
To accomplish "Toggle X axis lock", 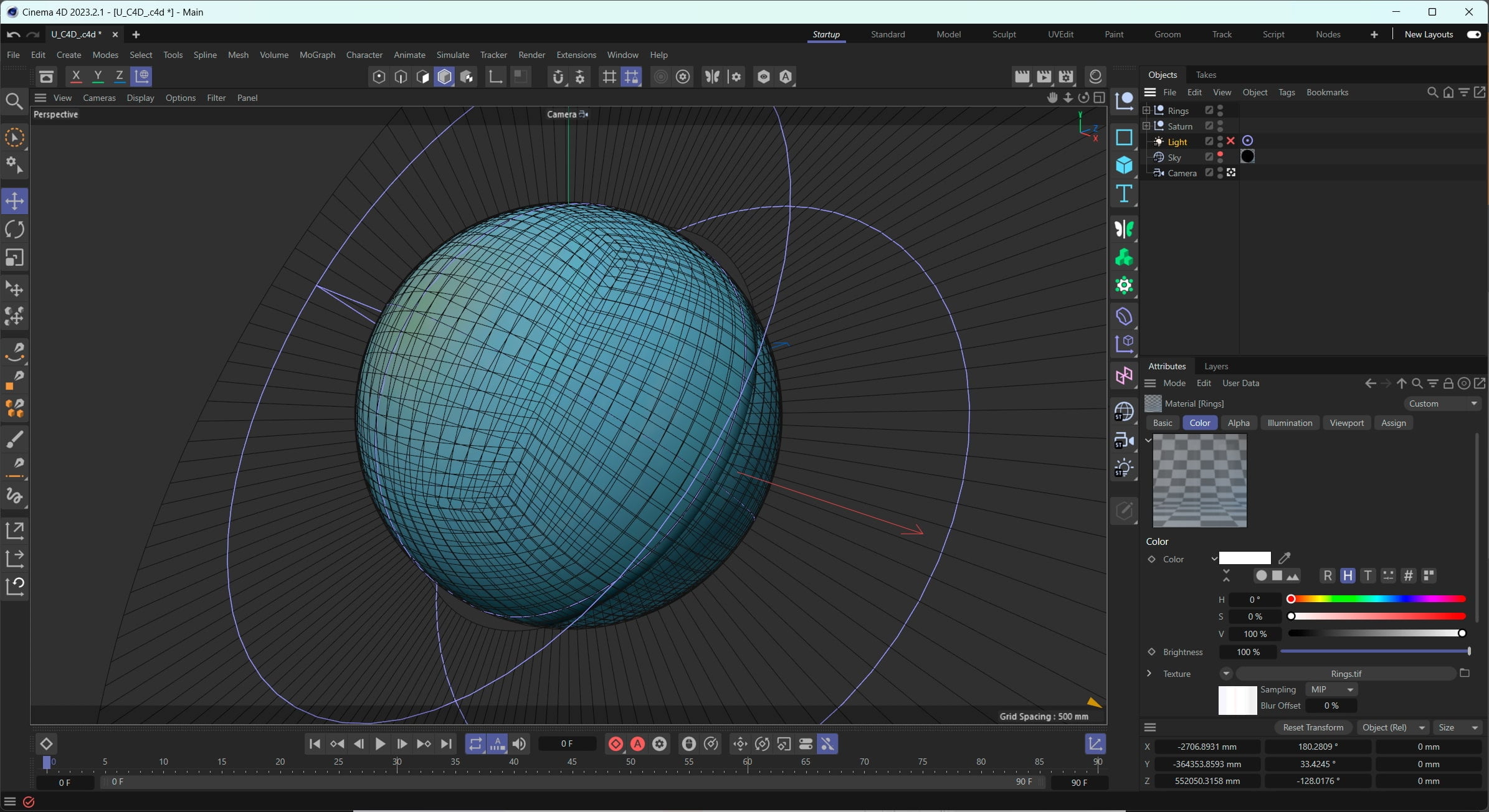I will [76, 76].
